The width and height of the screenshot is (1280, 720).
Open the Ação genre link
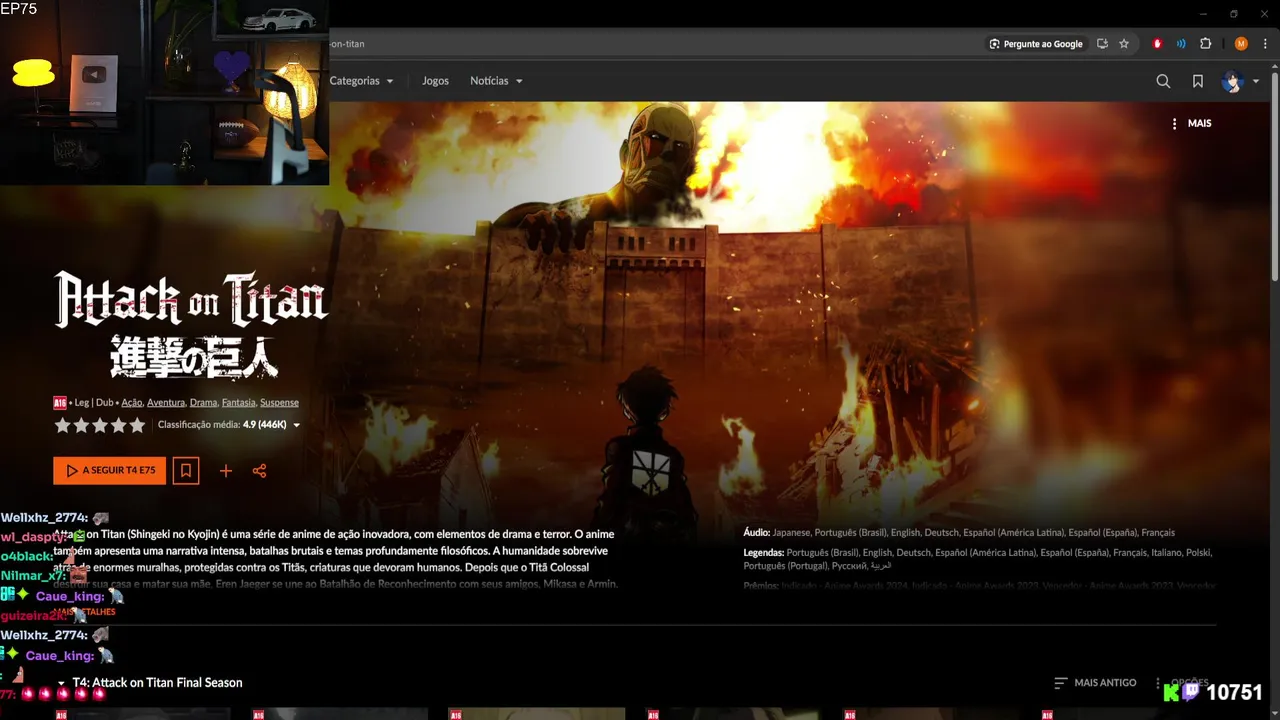[x=132, y=402]
